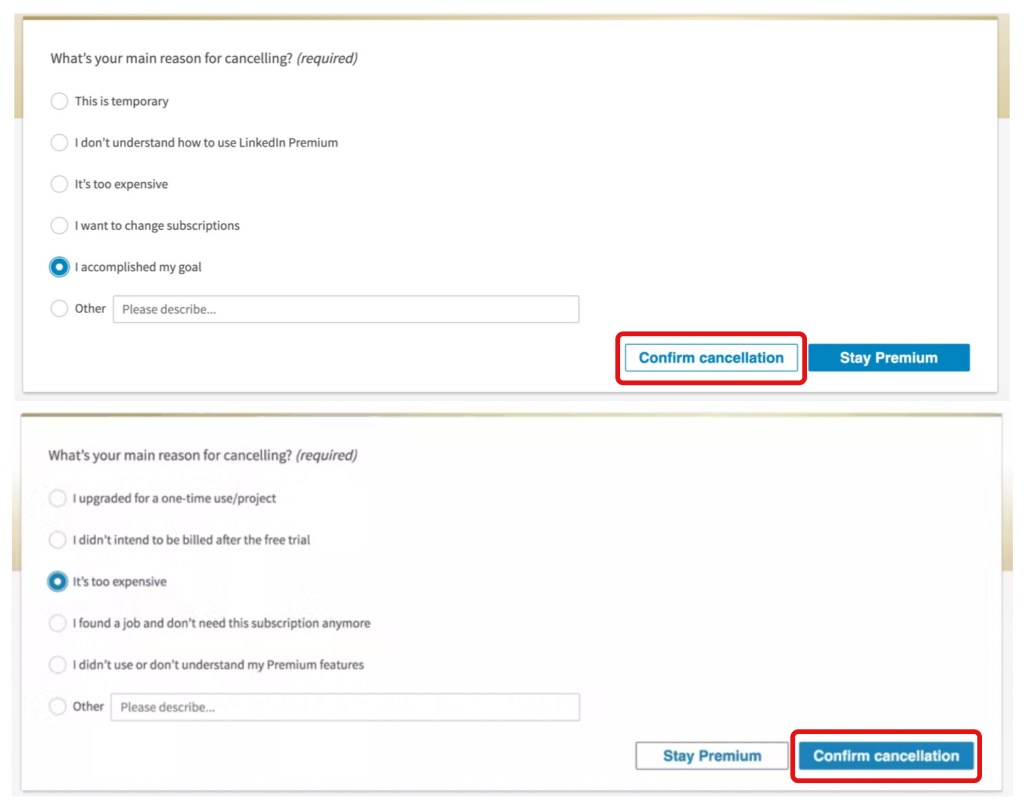Select "I accomplished my goal" radio button
The height and width of the screenshot is (810, 1024).
click(x=59, y=267)
